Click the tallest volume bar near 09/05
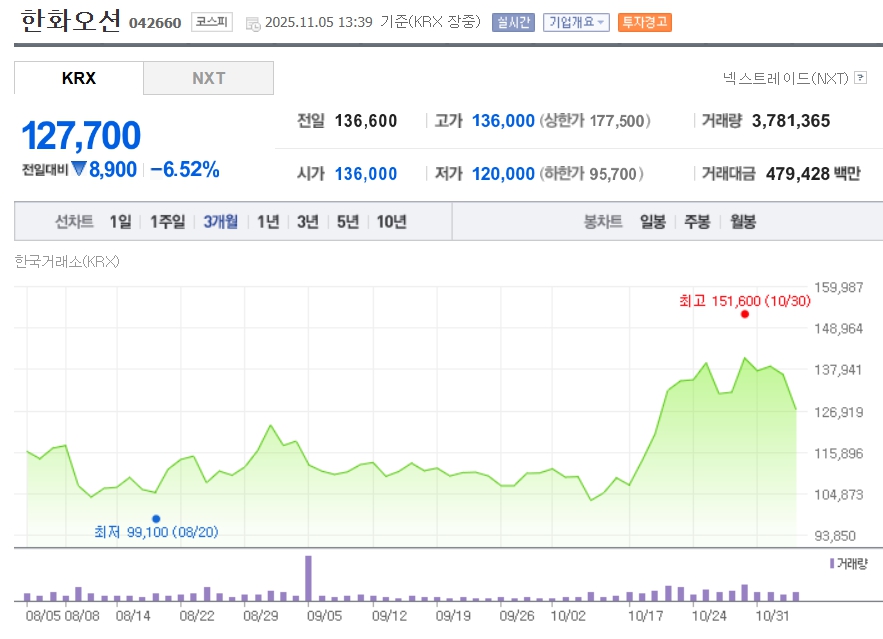The height and width of the screenshot is (639, 883). [308, 578]
